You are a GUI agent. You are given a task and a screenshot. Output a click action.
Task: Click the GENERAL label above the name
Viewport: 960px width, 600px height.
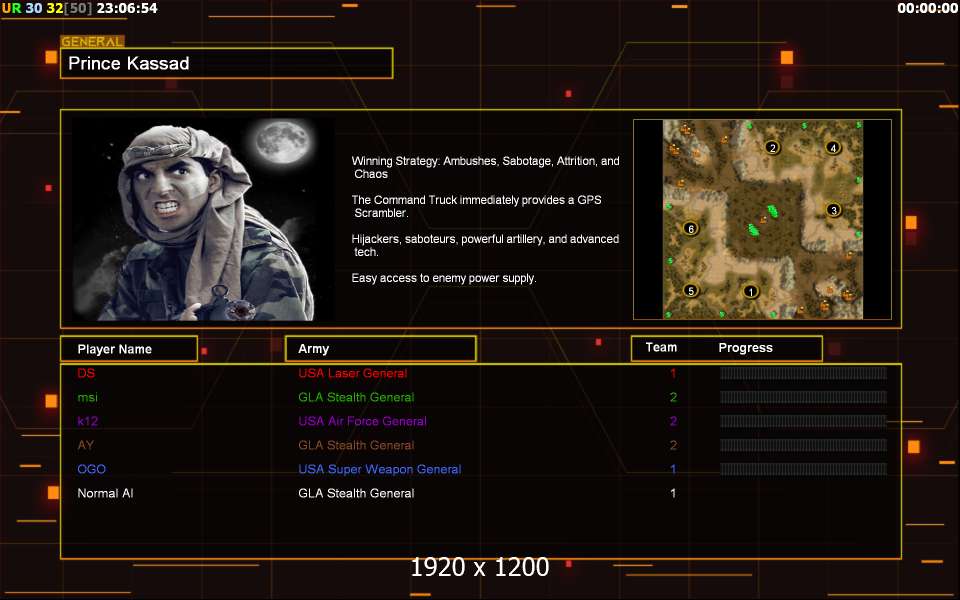pos(92,42)
